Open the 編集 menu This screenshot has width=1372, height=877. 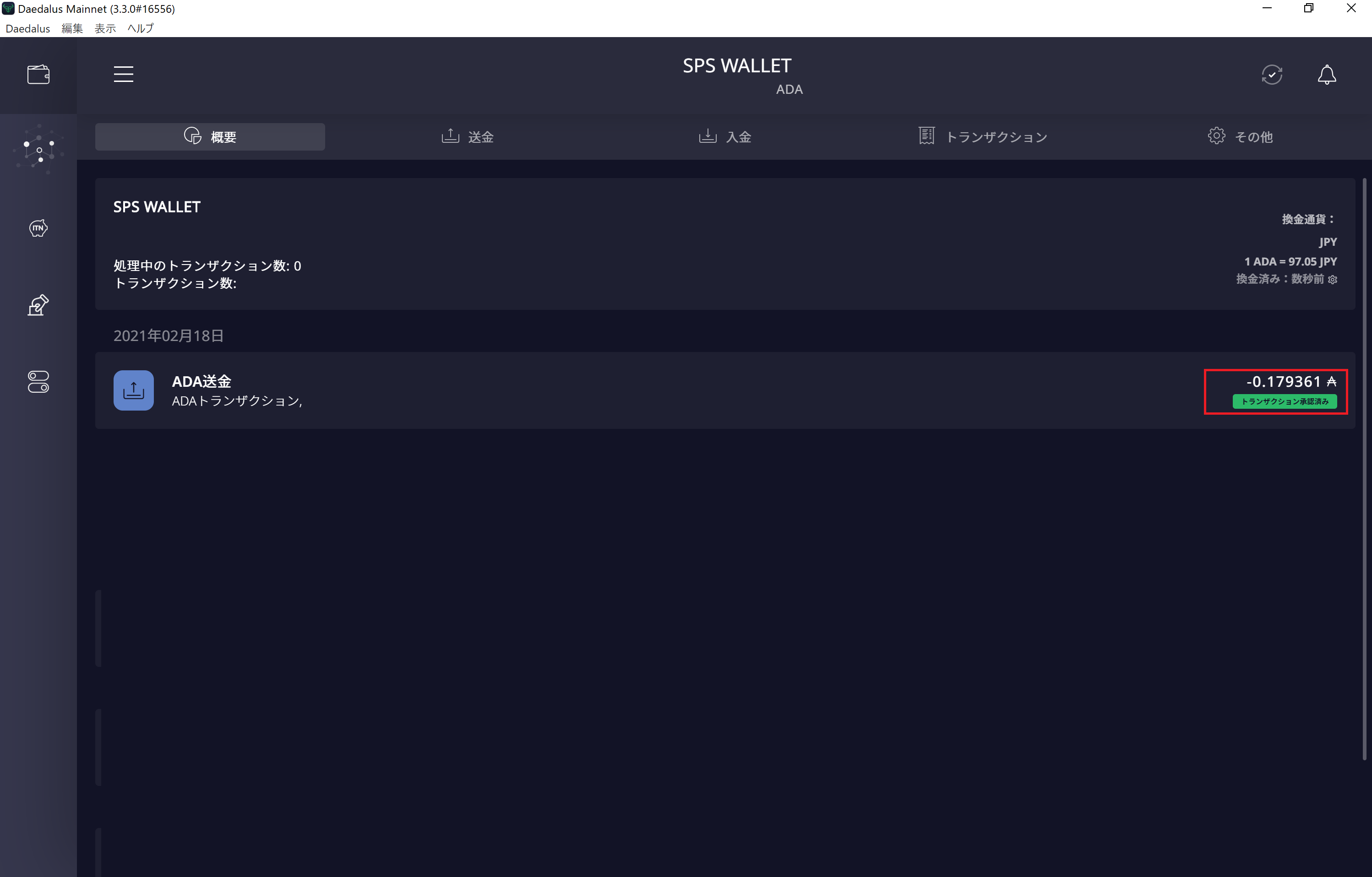pyautogui.click(x=72, y=28)
